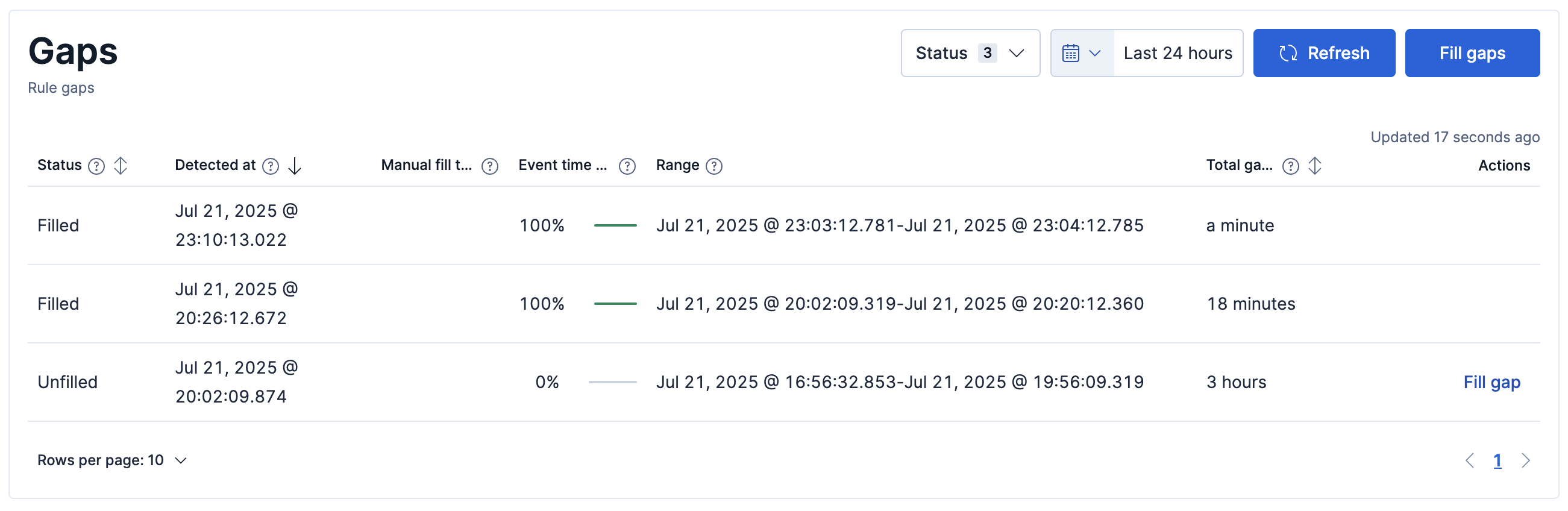Select the Last 24 hours time range
Image resolution: width=1568 pixels, height=511 pixels.
[1178, 54]
